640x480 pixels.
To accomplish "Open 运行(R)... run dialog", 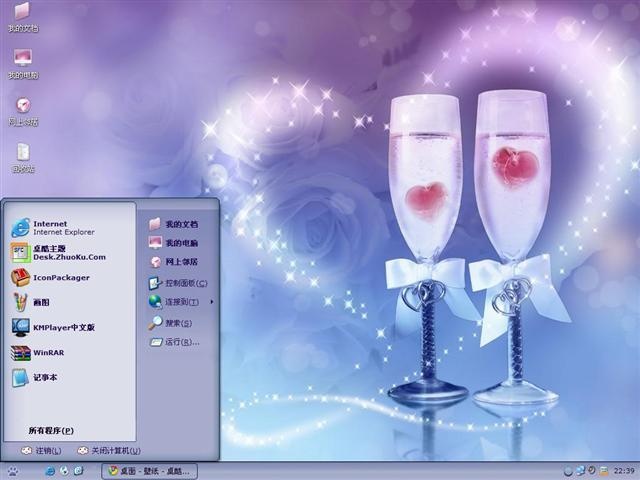I will click(174, 342).
